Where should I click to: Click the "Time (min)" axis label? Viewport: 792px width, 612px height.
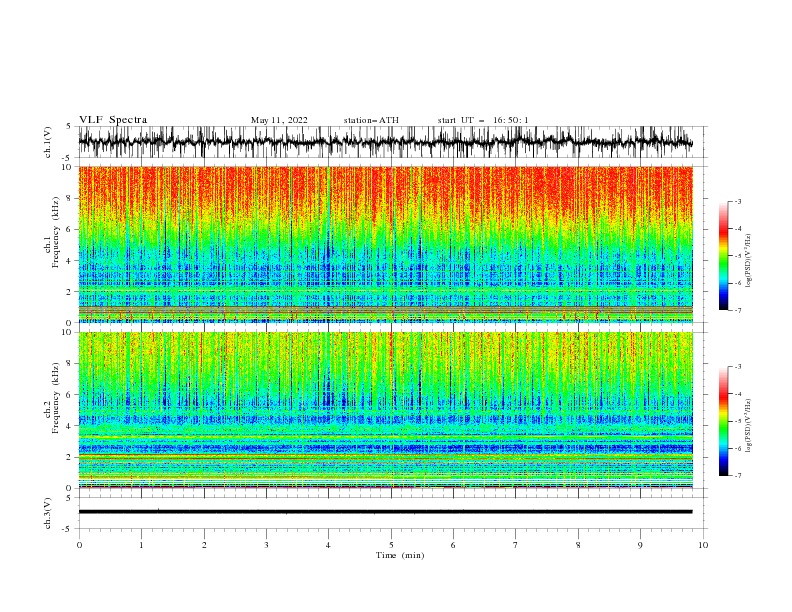point(400,555)
